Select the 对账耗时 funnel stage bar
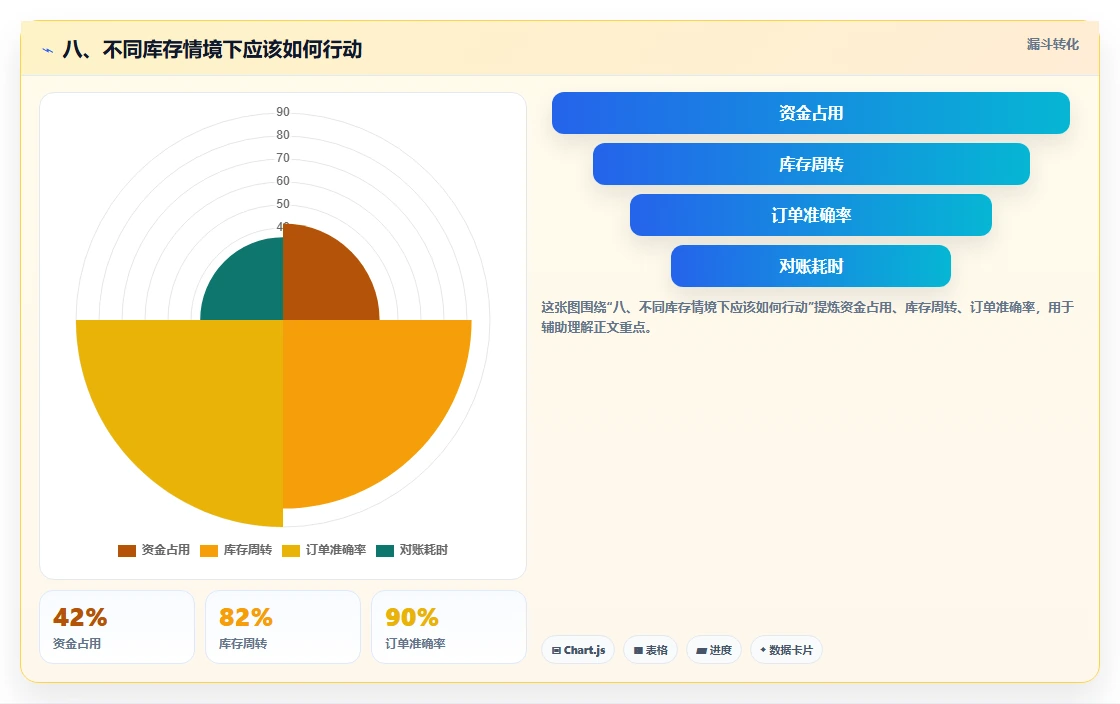The width and height of the screenshot is (1120, 704). click(811, 266)
